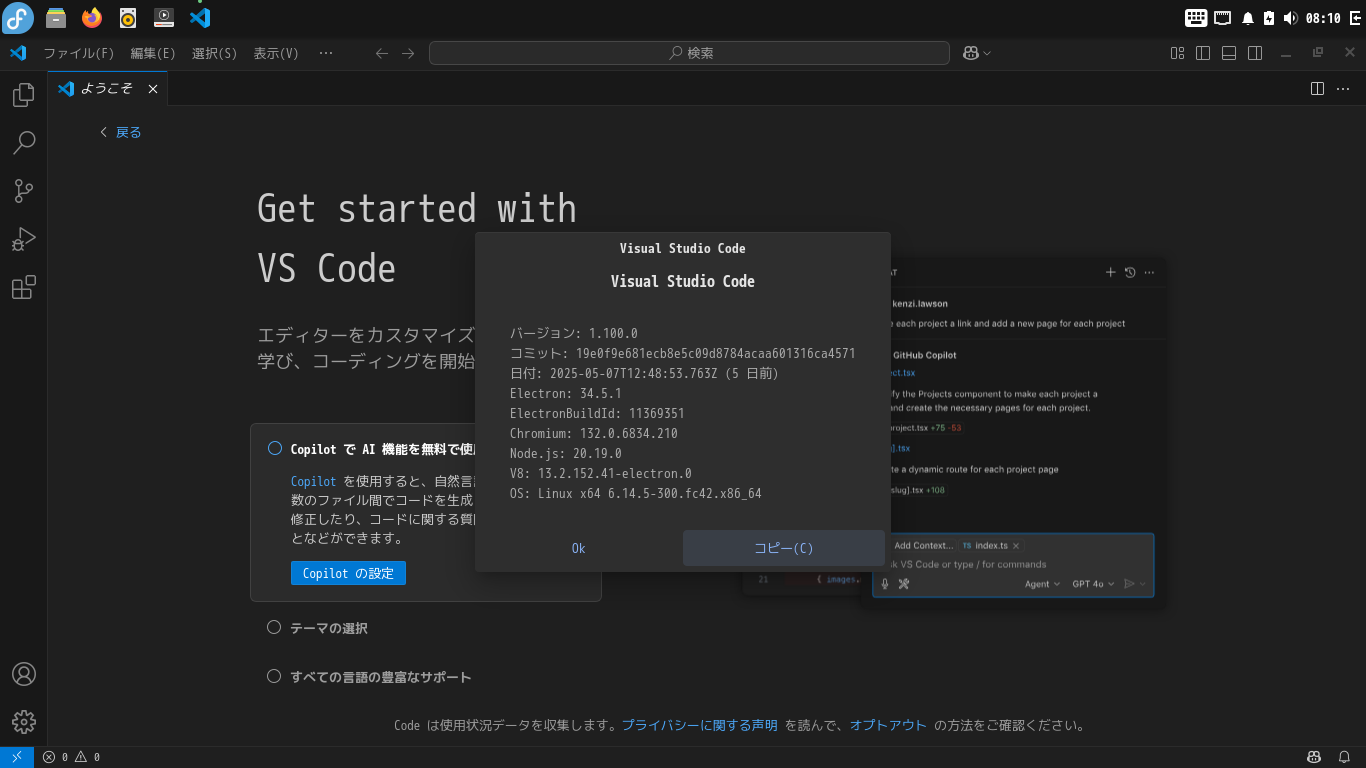Click the Electron: 34.5.1 line

point(566,393)
